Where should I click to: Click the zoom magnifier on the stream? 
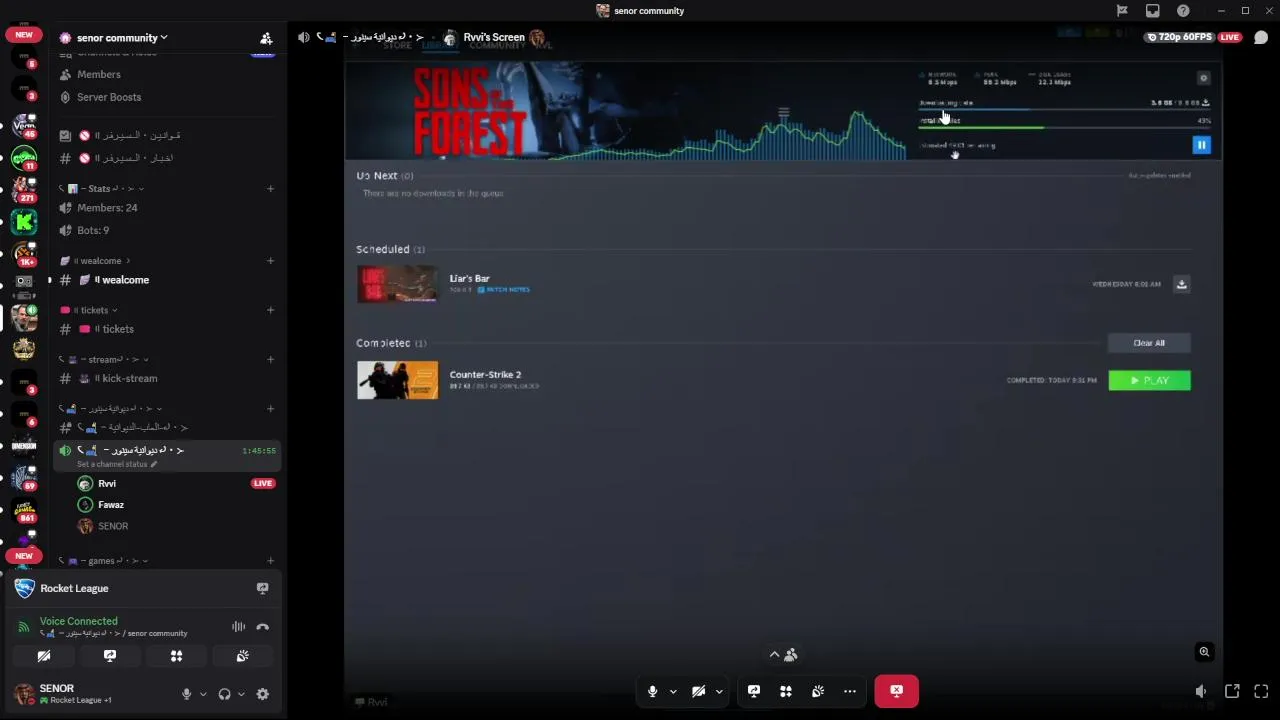click(x=1204, y=652)
